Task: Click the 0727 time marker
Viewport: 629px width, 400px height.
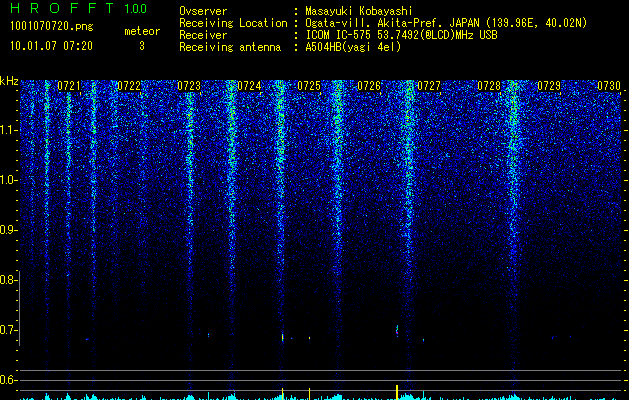Action: [x=429, y=86]
